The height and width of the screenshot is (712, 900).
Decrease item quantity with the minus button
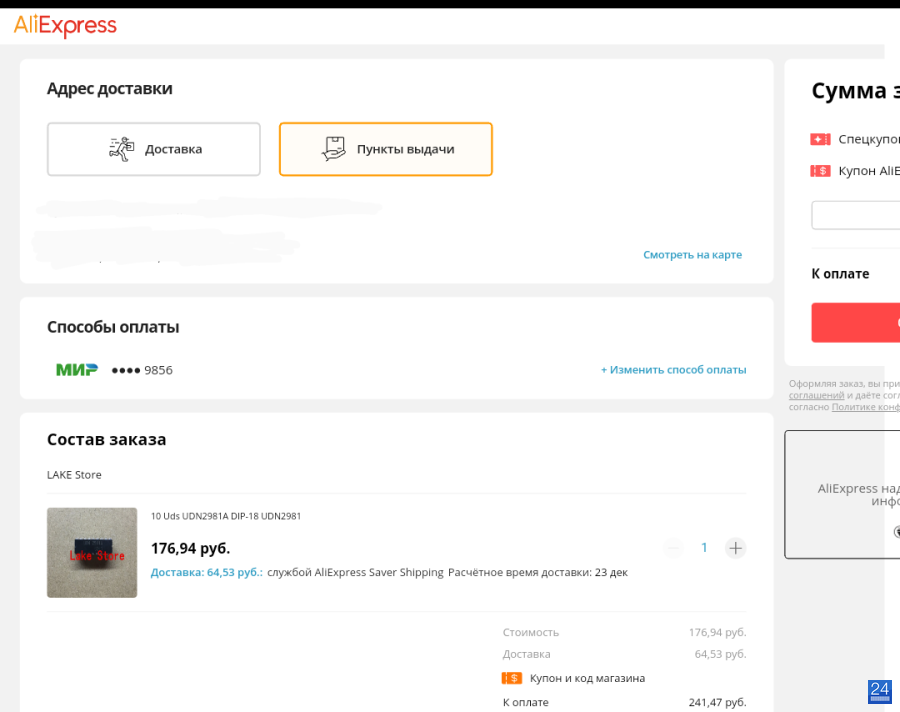click(x=673, y=548)
